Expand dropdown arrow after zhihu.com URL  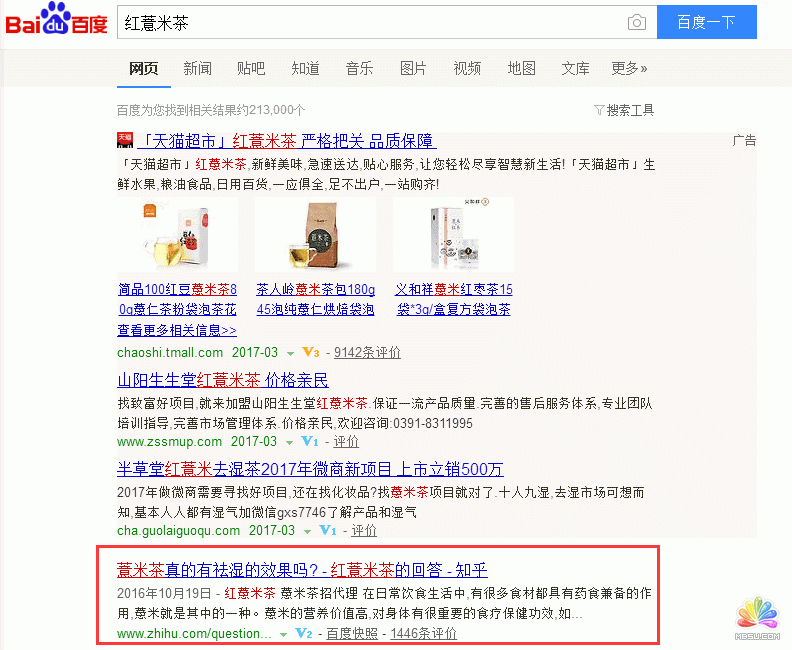click(283, 634)
